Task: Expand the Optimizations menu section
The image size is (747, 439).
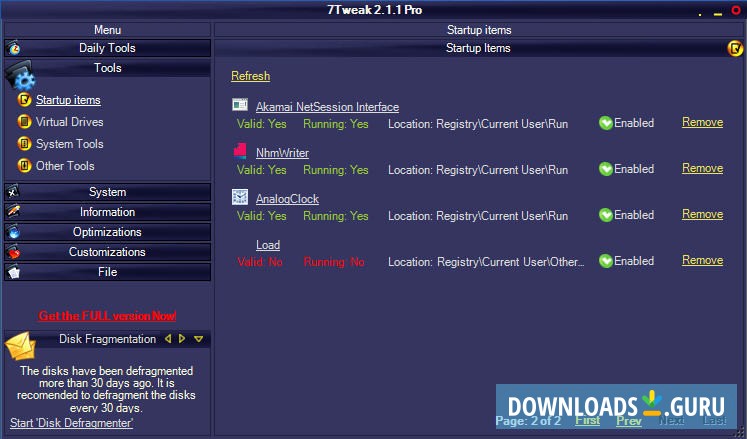Action: pyautogui.click(x=108, y=232)
